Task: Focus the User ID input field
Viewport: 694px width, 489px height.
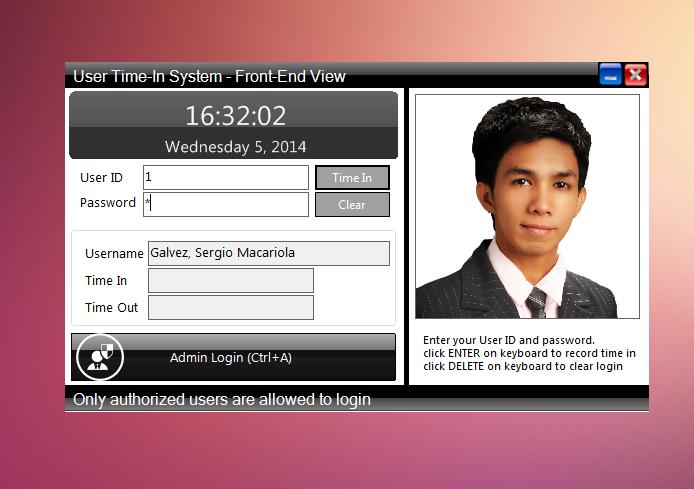Action: coord(226,177)
